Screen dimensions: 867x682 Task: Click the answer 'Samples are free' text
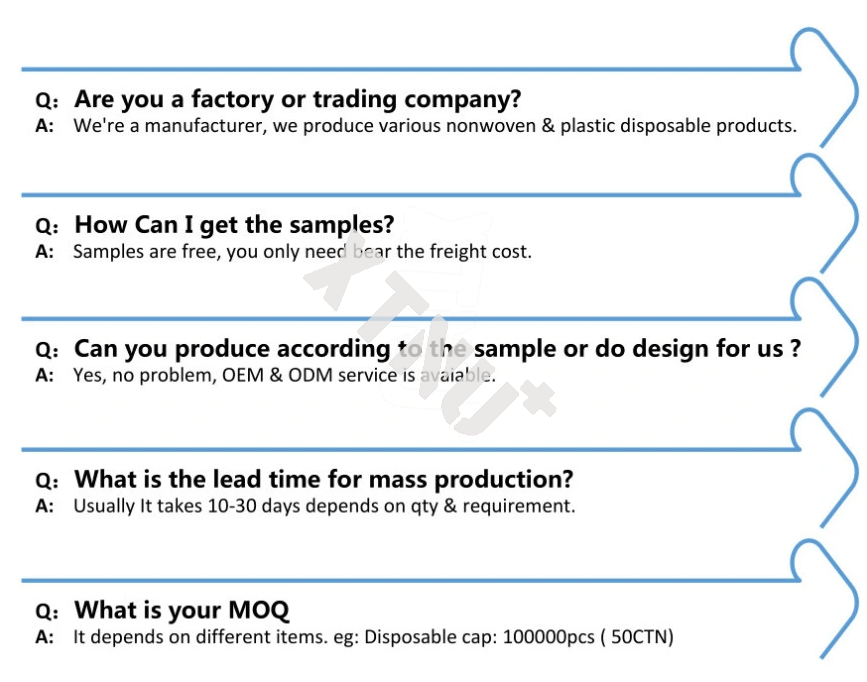(x=302, y=252)
